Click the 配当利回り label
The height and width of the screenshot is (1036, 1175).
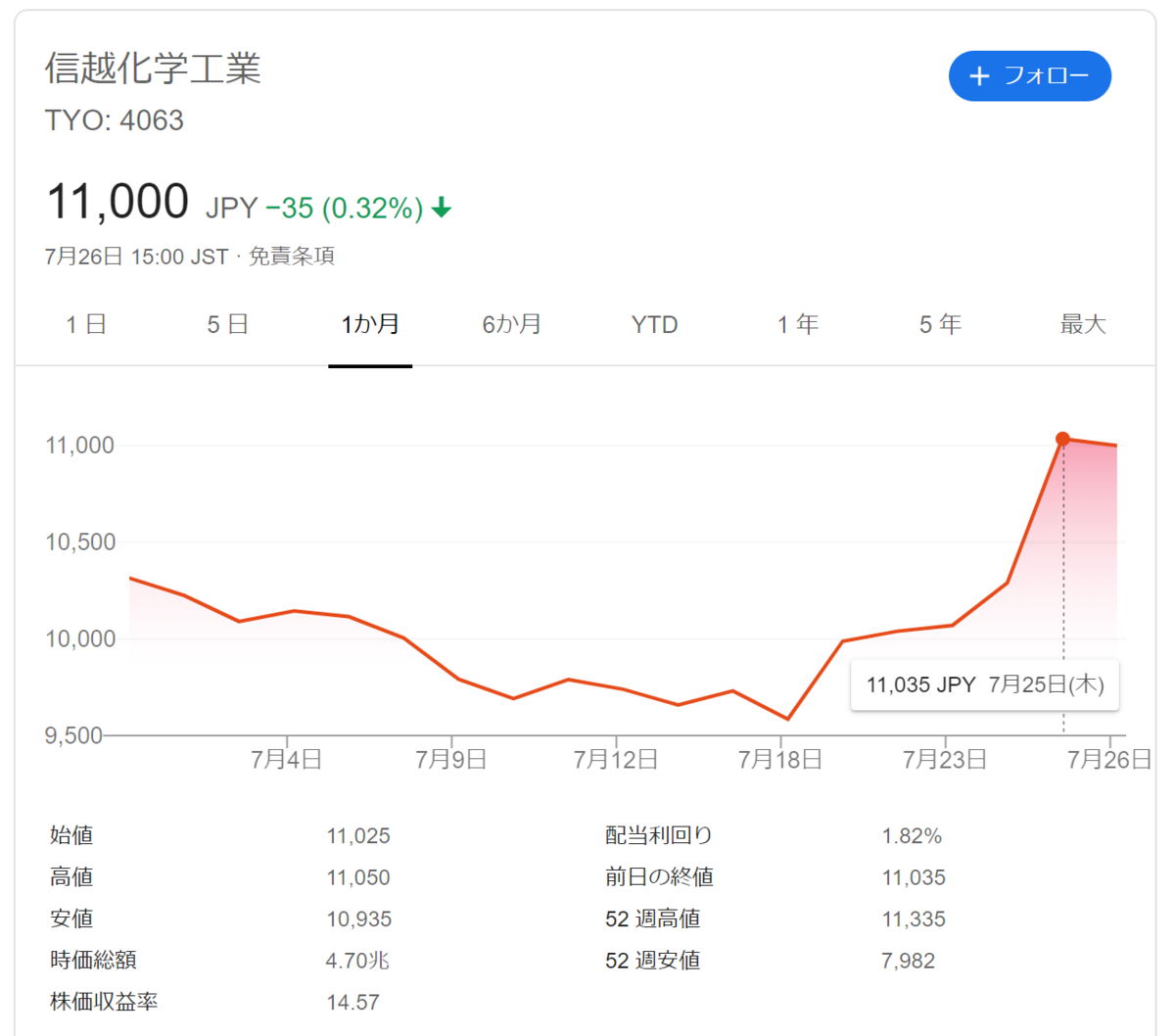659,835
